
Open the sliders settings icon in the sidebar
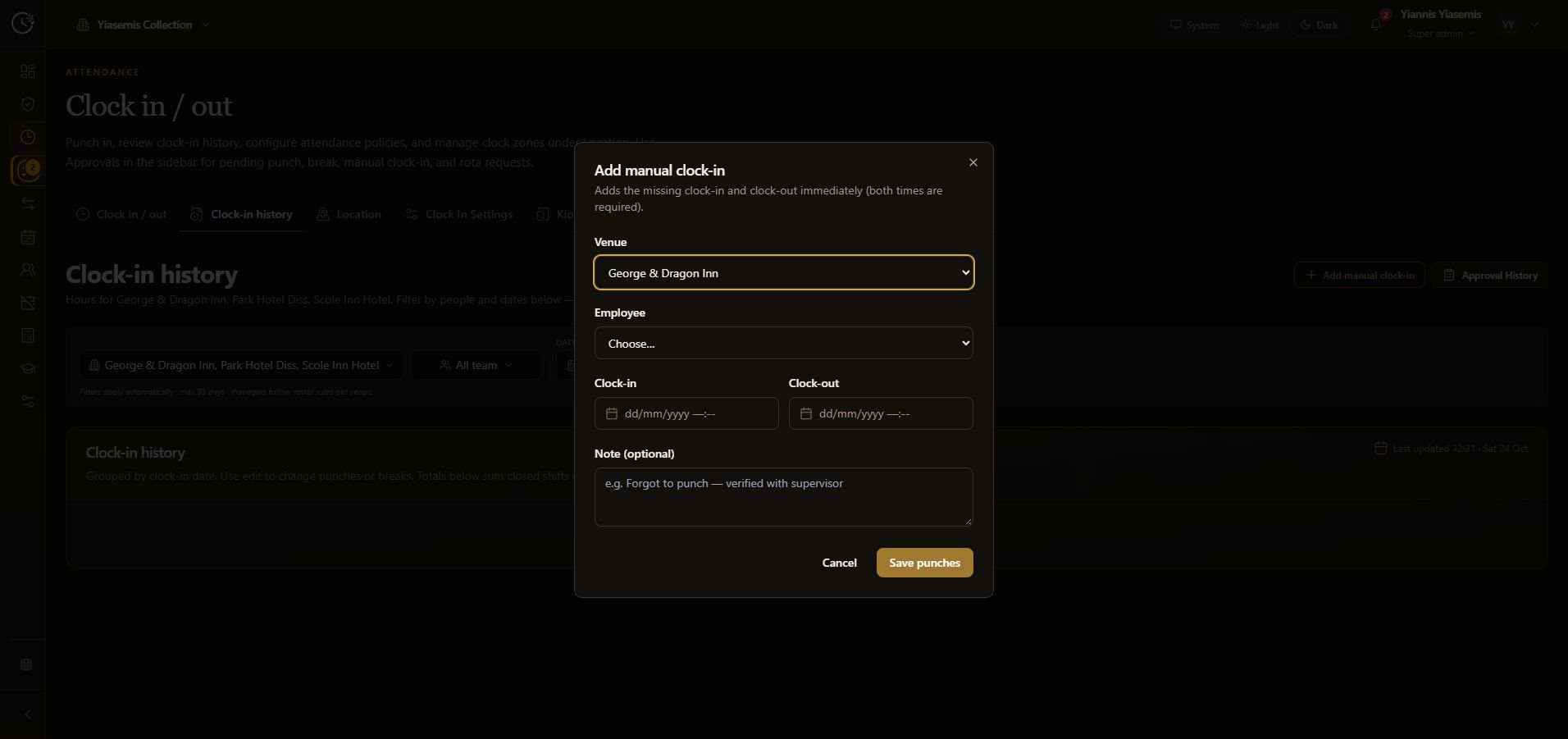point(28,401)
